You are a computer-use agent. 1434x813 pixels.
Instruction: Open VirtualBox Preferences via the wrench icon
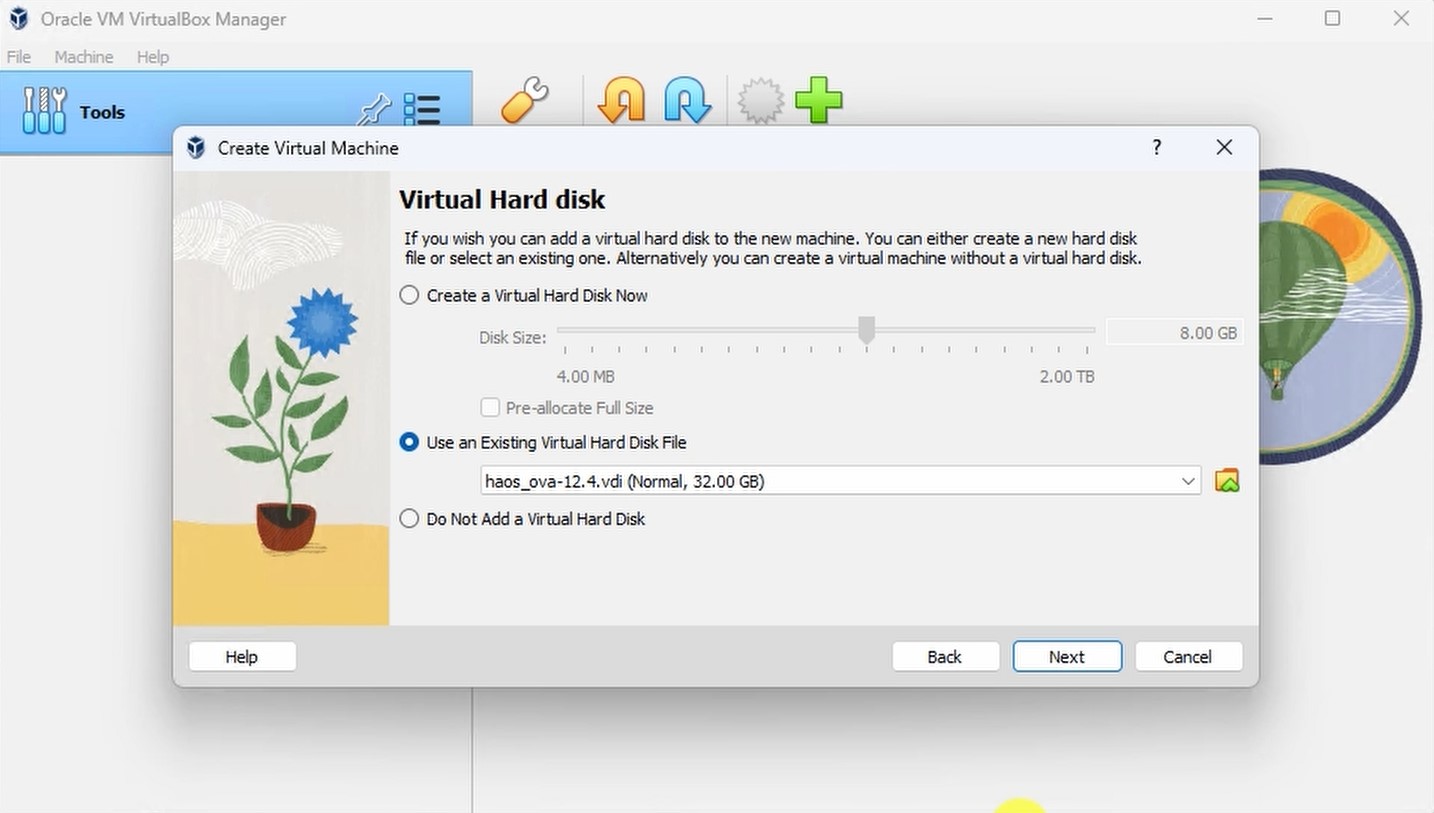coord(524,100)
